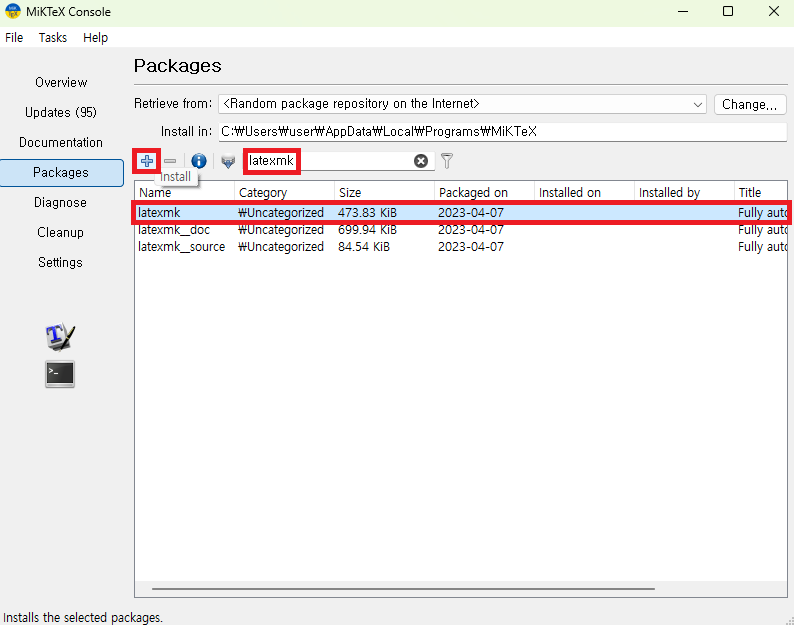Go to the Overview page
The width and height of the screenshot is (794, 625).
pyautogui.click(x=61, y=82)
